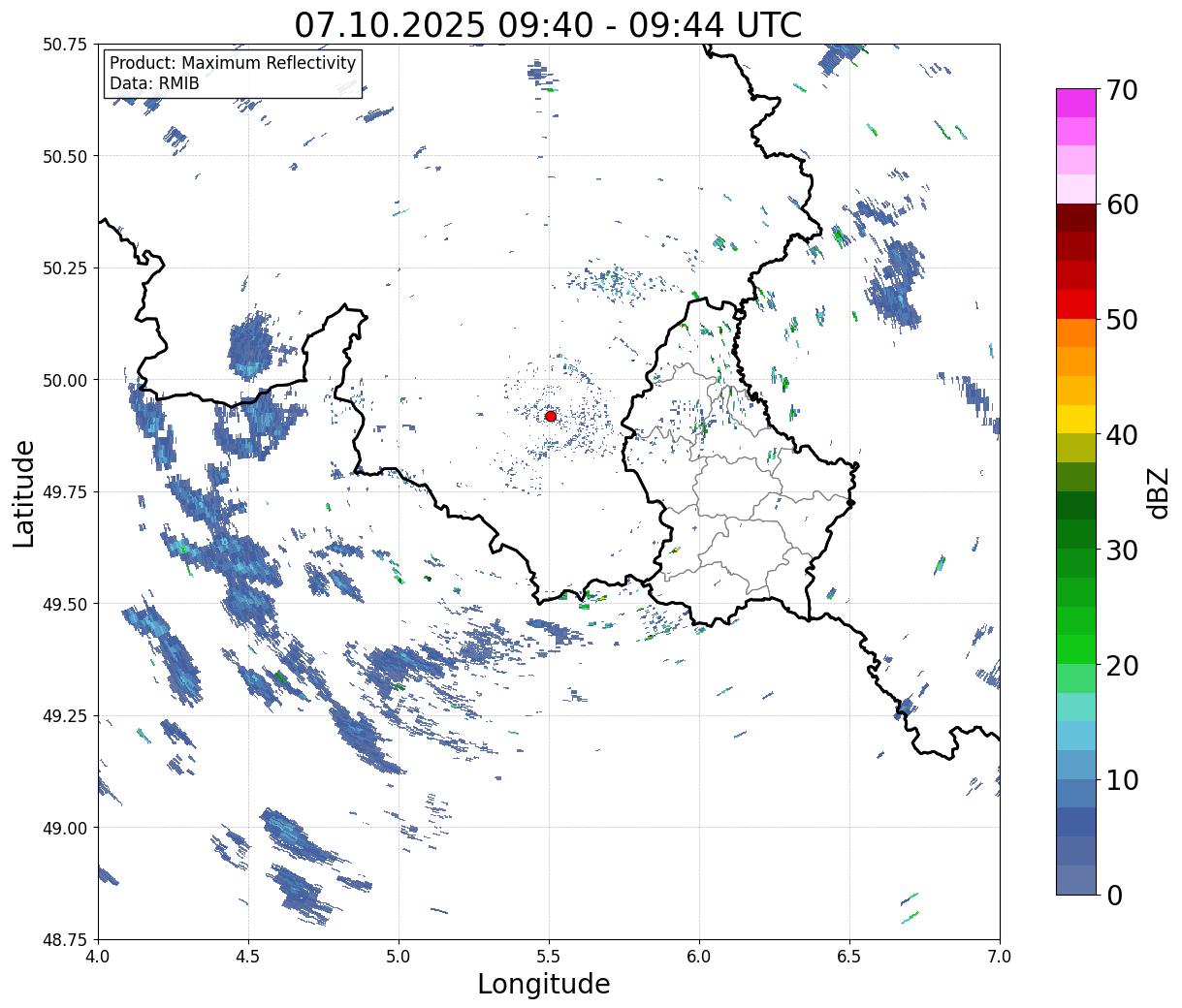The image size is (1182, 1008).
Task: Click the latitude tick label 49.50
Action: (x=65, y=604)
